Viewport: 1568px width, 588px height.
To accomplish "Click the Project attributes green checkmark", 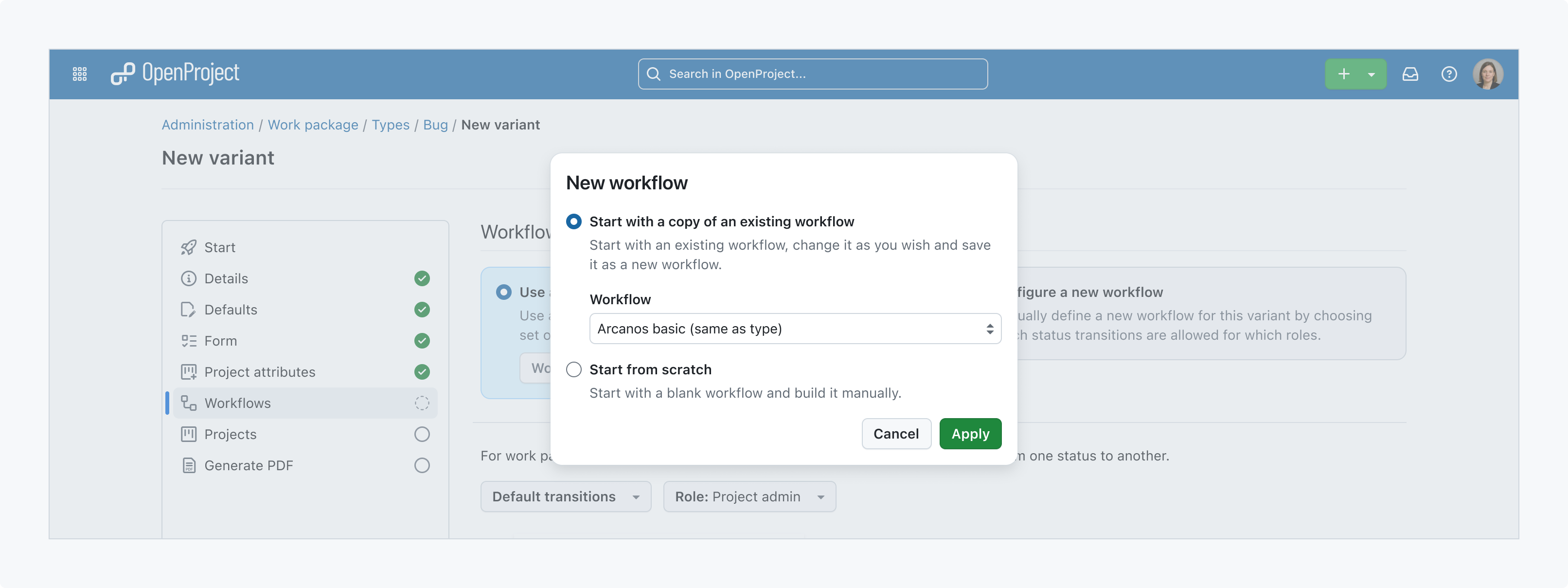I will click(x=422, y=372).
